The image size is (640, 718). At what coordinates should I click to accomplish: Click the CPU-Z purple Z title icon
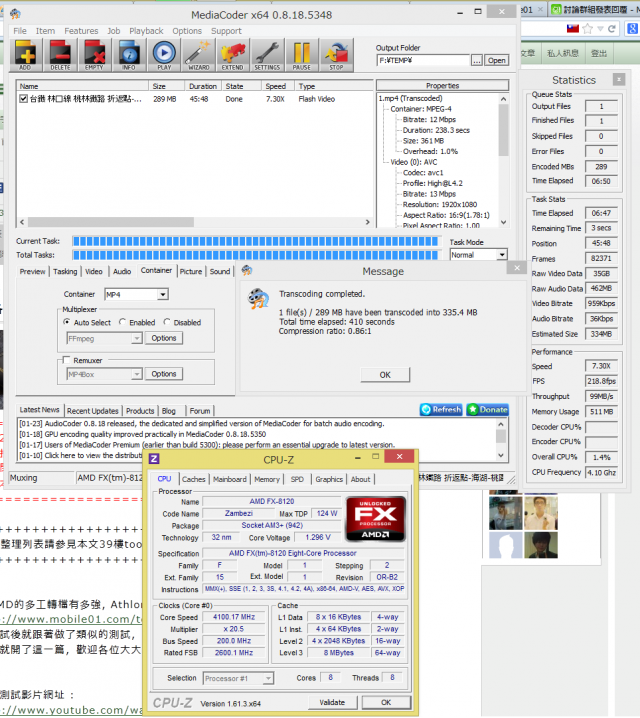pyautogui.click(x=154, y=459)
